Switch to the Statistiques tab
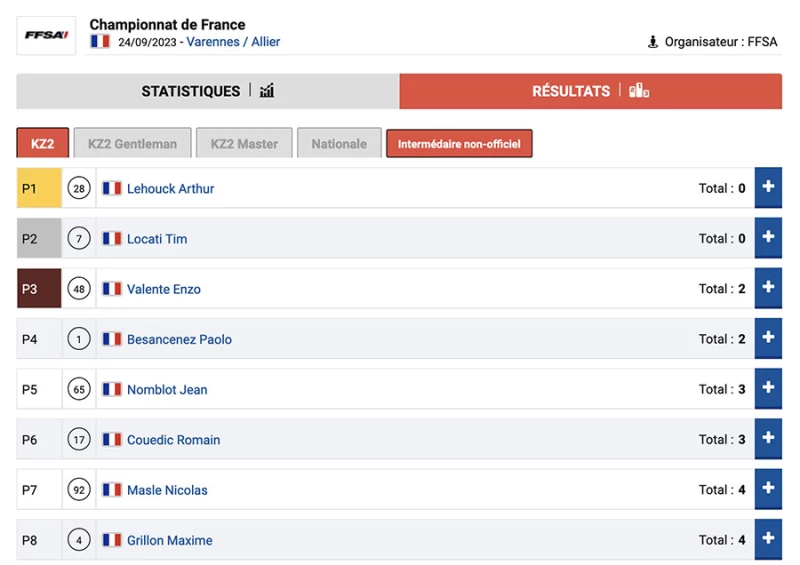 click(x=208, y=91)
